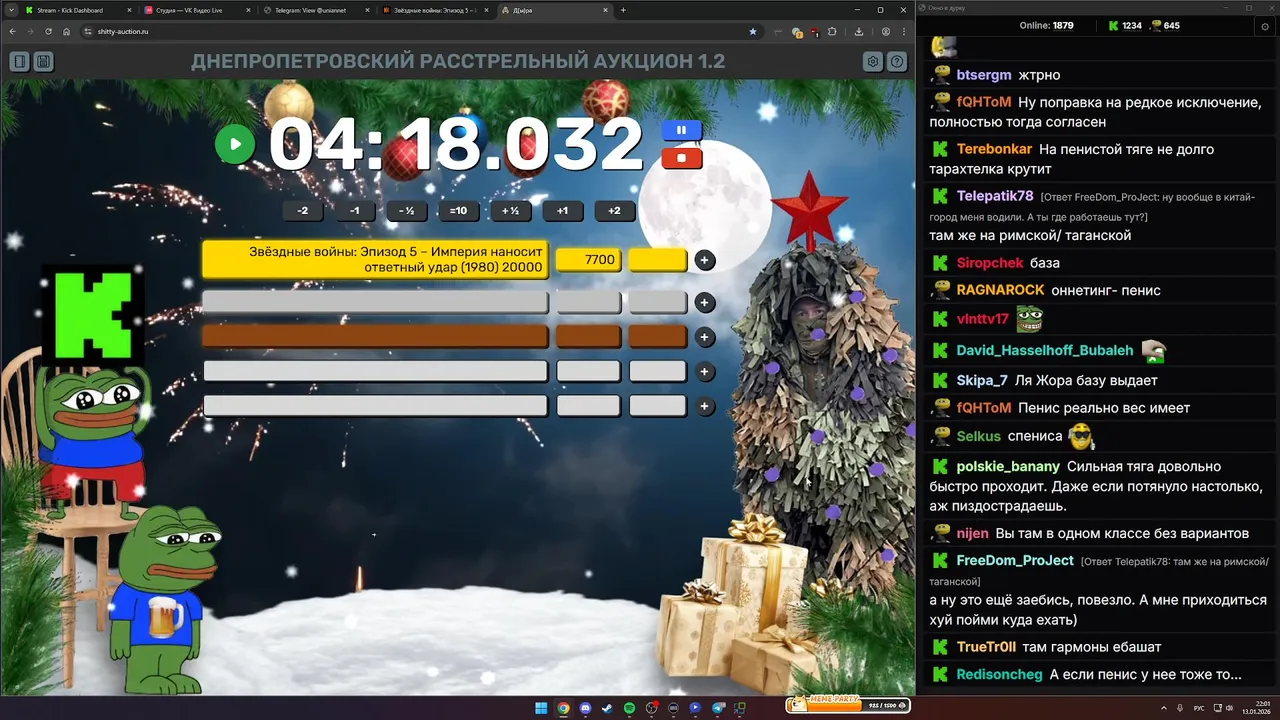Image resolution: width=1280 pixels, height=720 pixels.
Task: Add half a minute with +½ button
Action: [511, 211]
